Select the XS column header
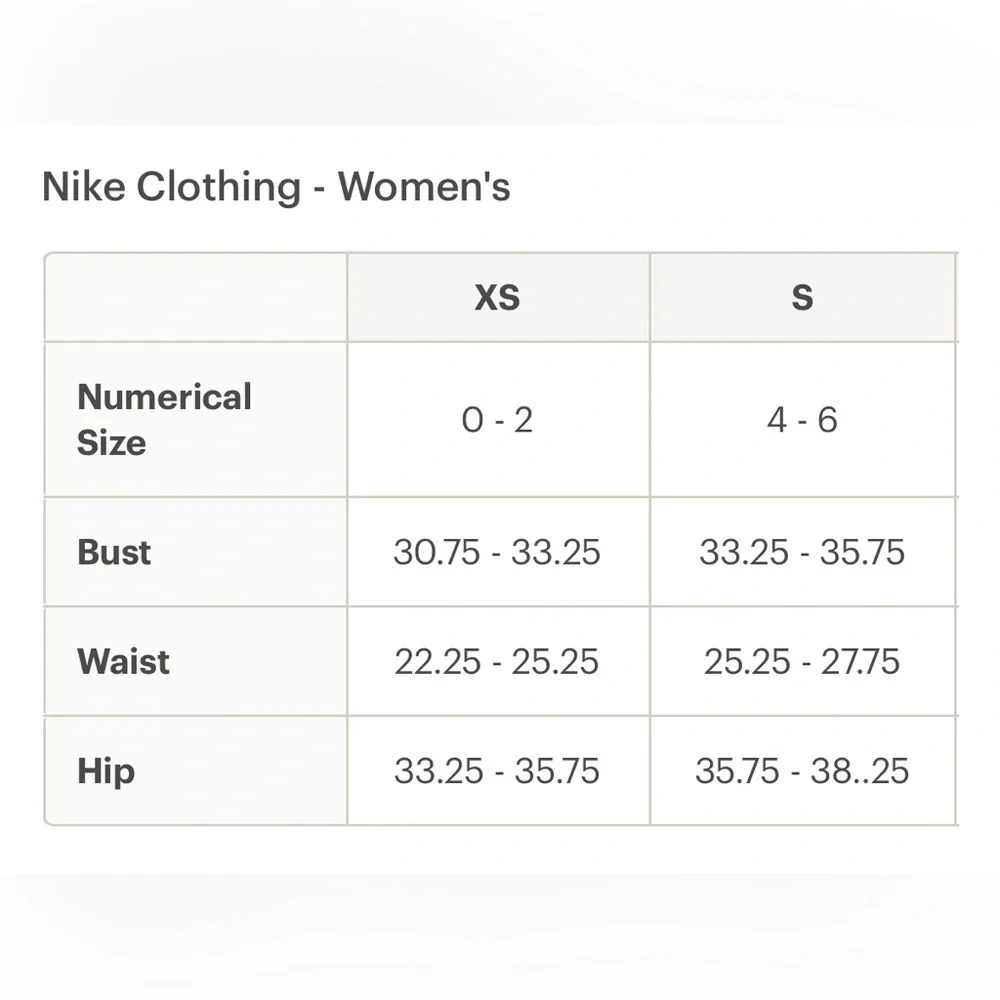This screenshot has width=1000, height=1000. tap(498, 297)
